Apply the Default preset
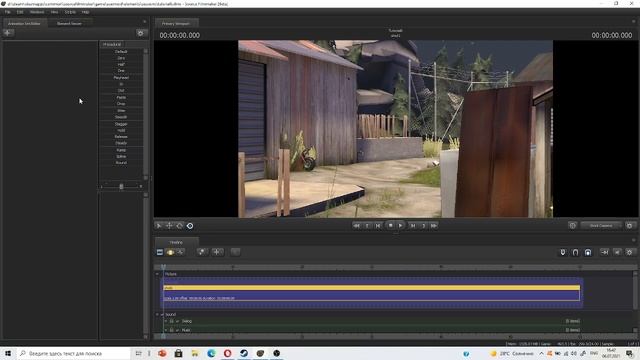This screenshot has height=360, width=640. (x=121, y=52)
